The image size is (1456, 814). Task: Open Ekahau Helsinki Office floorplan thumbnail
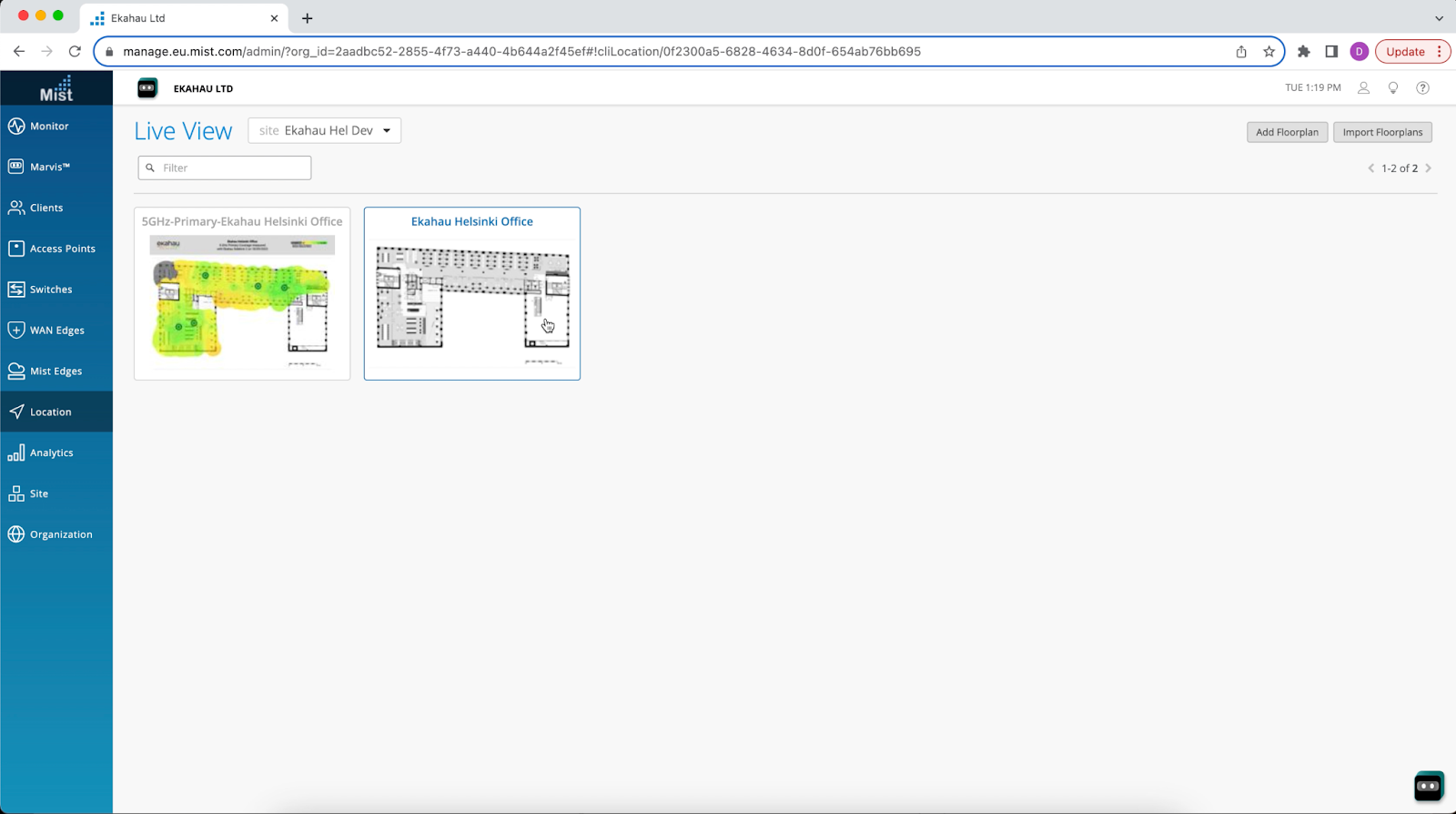472,304
